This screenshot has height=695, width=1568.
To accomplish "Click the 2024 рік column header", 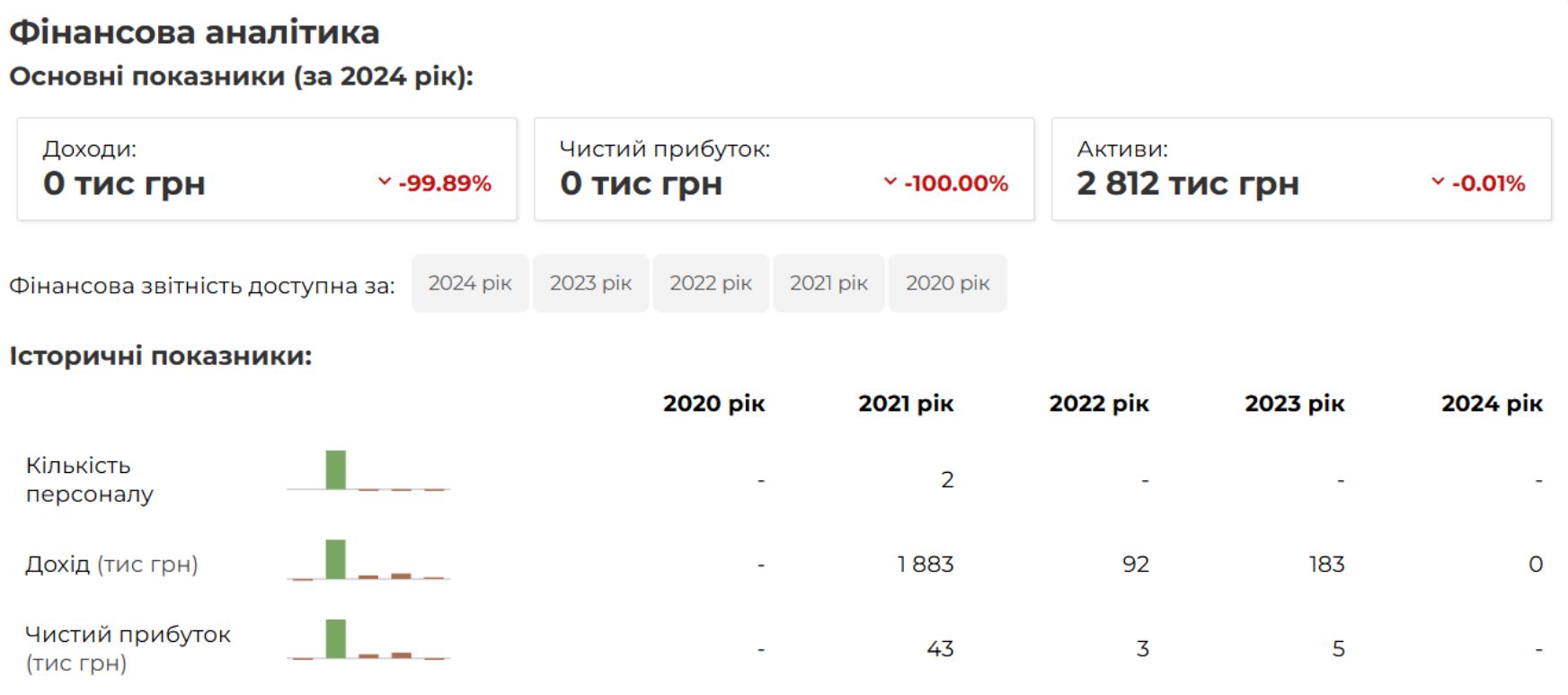I will [x=1492, y=404].
